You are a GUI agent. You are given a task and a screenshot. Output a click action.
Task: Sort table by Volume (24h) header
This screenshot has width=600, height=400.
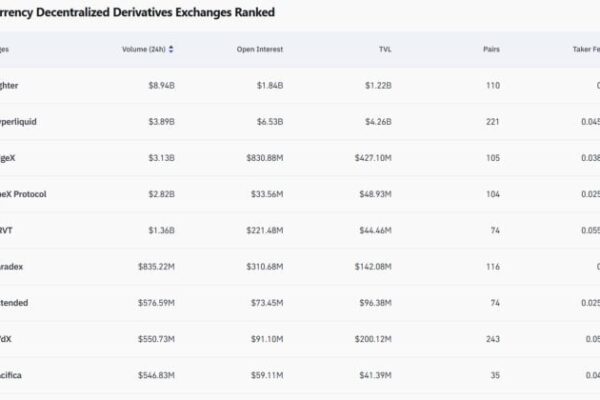point(145,49)
